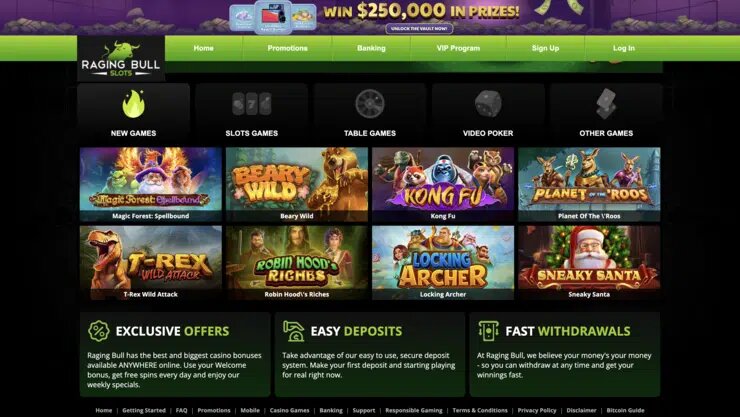Select the Sneaky Santa game thumbnail
The height and width of the screenshot is (417, 740).
pyautogui.click(x=589, y=262)
